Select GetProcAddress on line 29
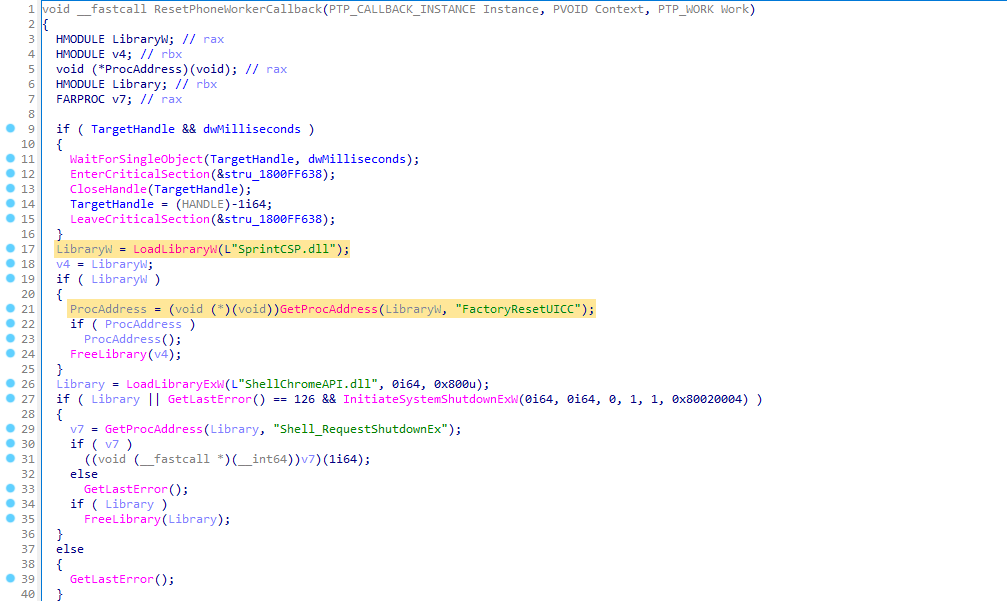Viewport: 1007px width, 601px height. (x=153, y=429)
